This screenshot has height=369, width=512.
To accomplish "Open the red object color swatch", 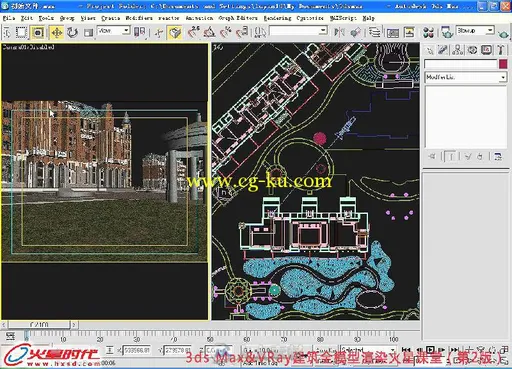I will (503, 64).
